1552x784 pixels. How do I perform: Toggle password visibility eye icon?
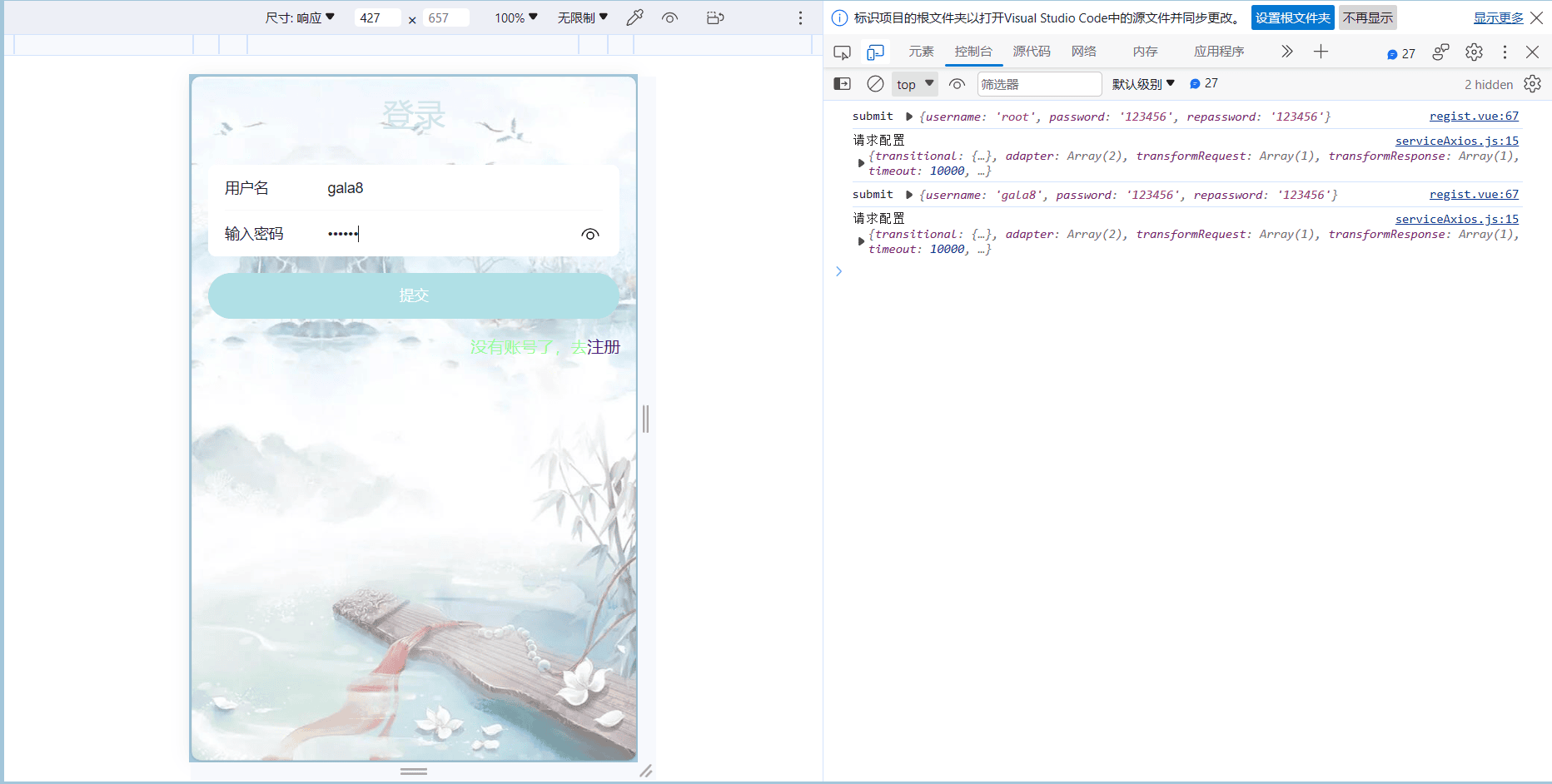point(589,235)
